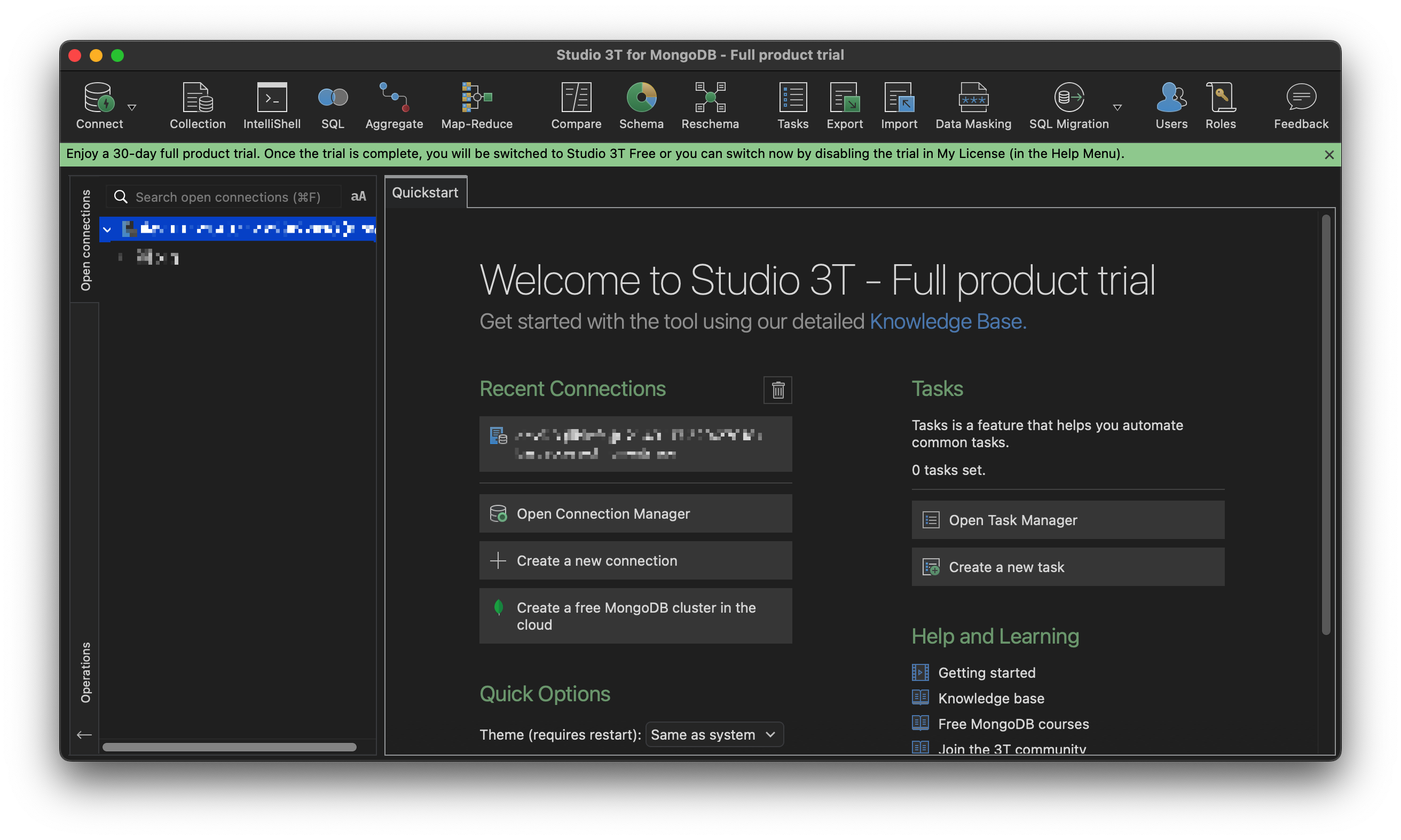Click Open Connection Manager button
This screenshot has height=840, width=1401.
(635, 513)
